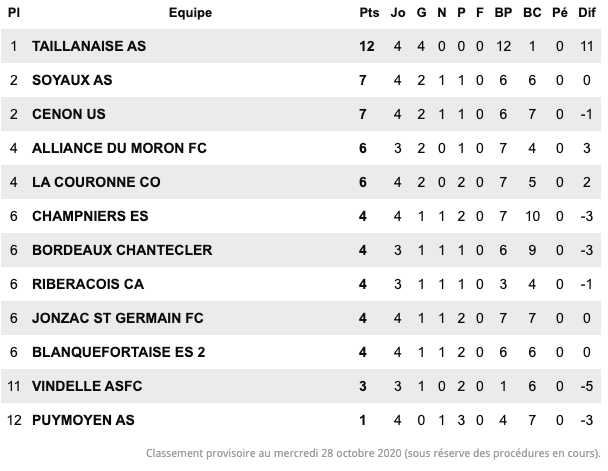
Task: Click the Pl column header
Action: (14, 12)
